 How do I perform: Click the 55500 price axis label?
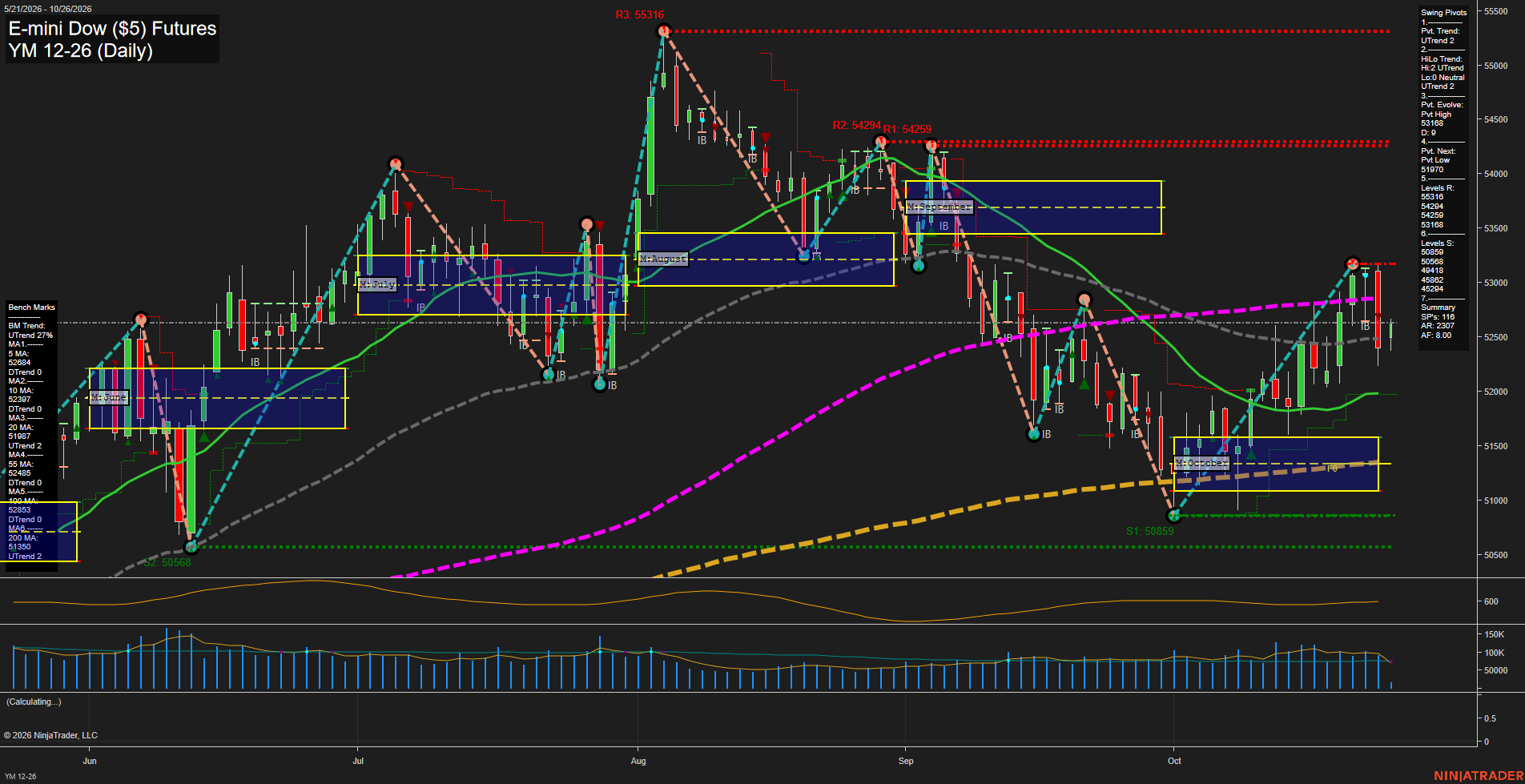coord(1496,11)
